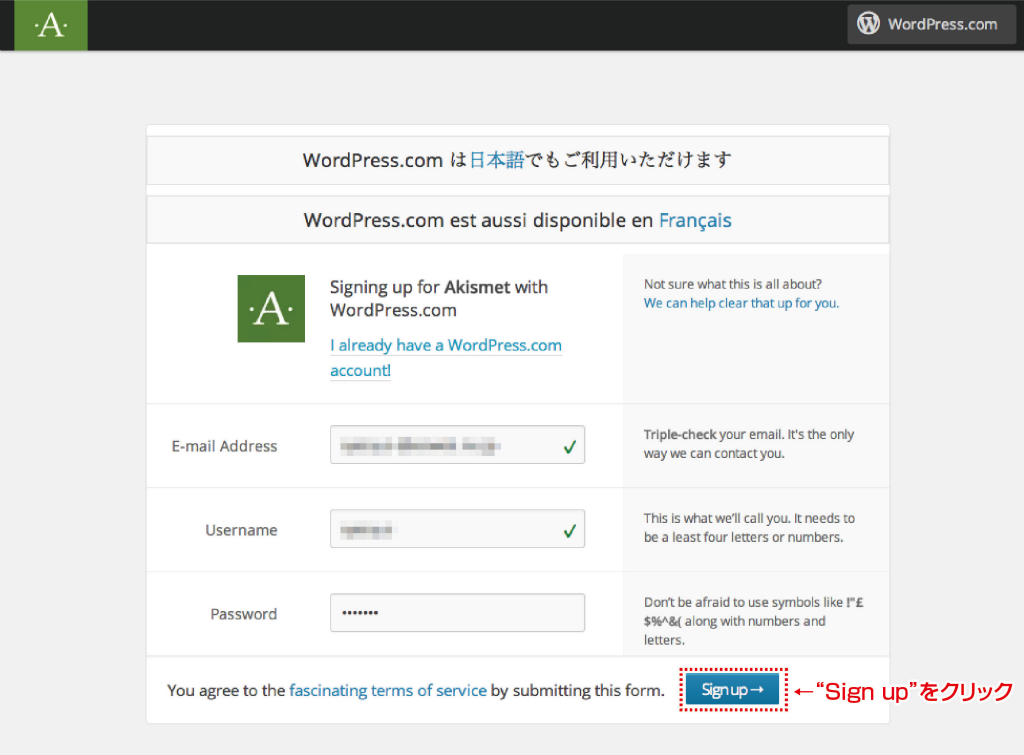Open 'We can help clear that up for you' link
The width and height of the screenshot is (1024, 755).
point(741,303)
